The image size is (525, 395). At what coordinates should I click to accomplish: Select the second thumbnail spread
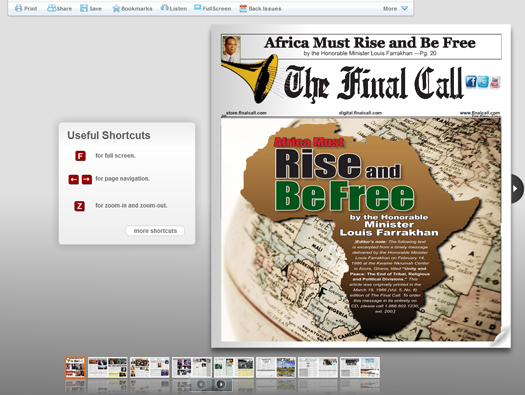[x=107, y=368]
